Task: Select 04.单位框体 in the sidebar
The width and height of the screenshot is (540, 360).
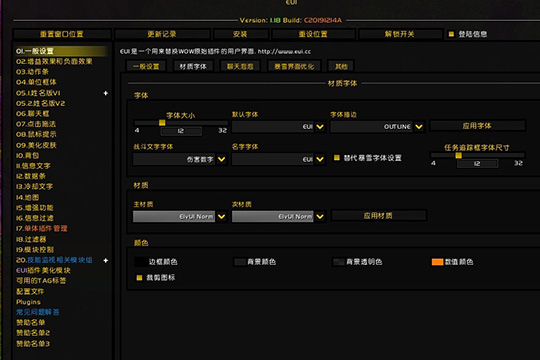Action: [36, 82]
